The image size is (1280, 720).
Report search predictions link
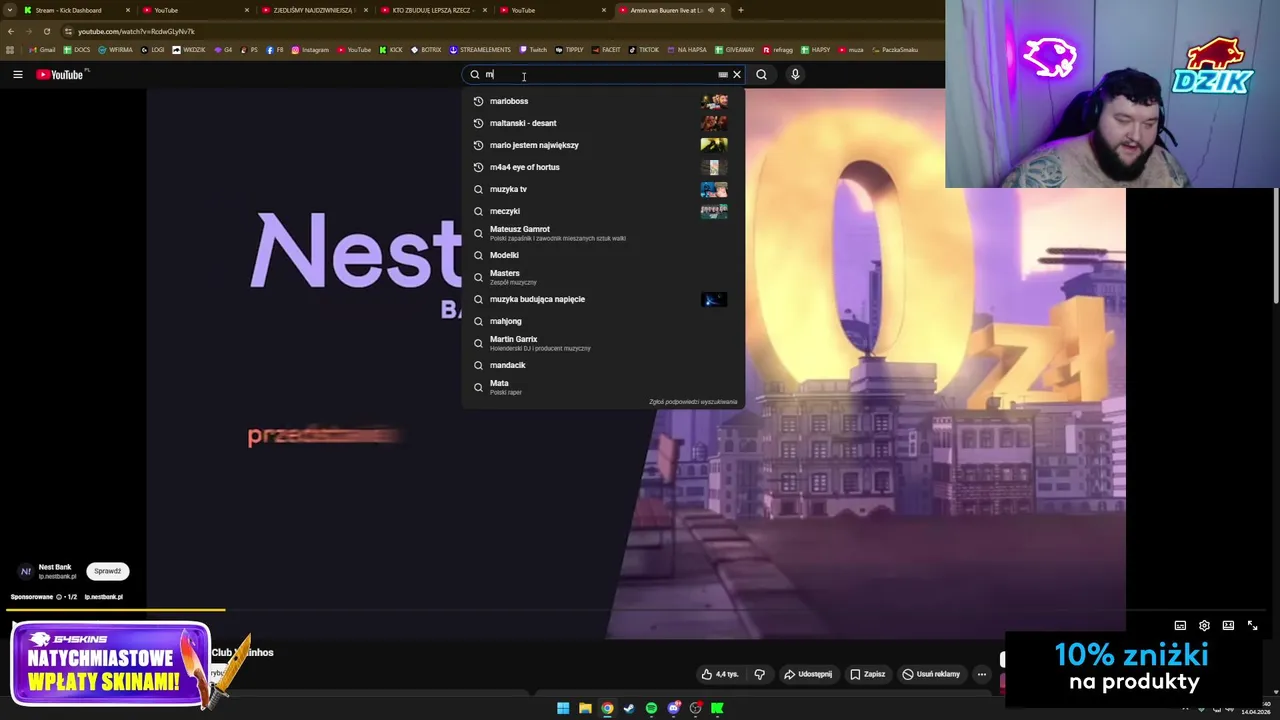[693, 402]
